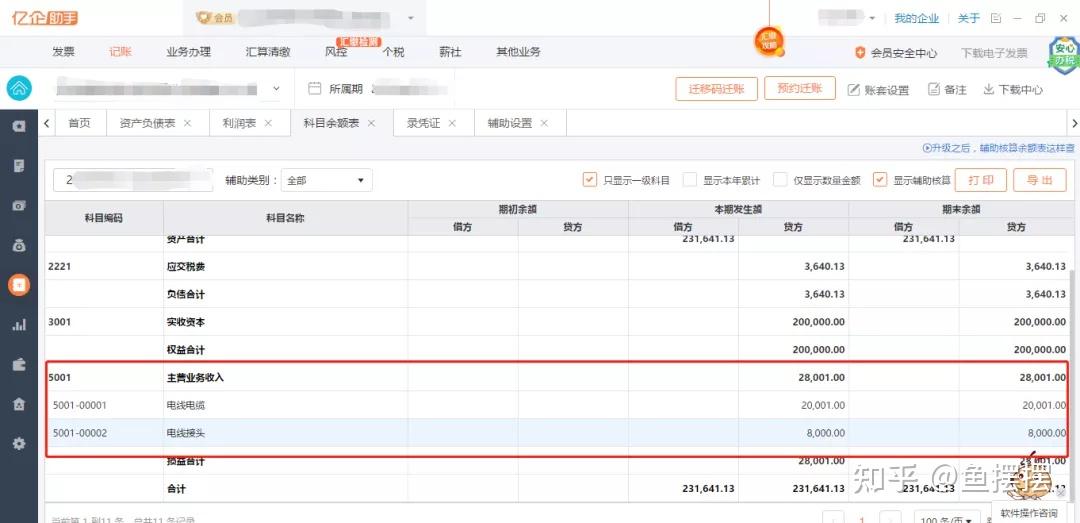Switch to the 辅助设置 tab
The image size is (1080, 523).
pyautogui.click(x=510, y=123)
